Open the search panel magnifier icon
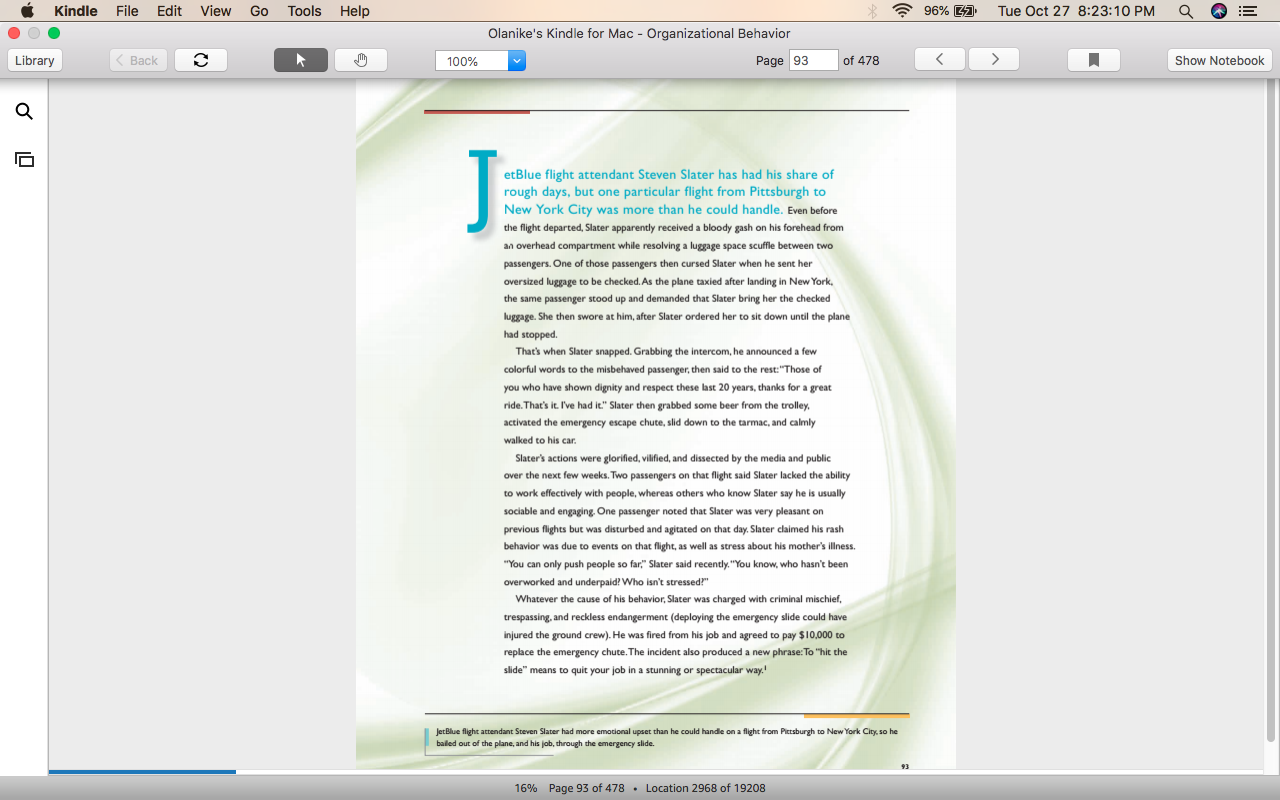Screen dimensions: 1280x800 pyautogui.click(x=24, y=112)
